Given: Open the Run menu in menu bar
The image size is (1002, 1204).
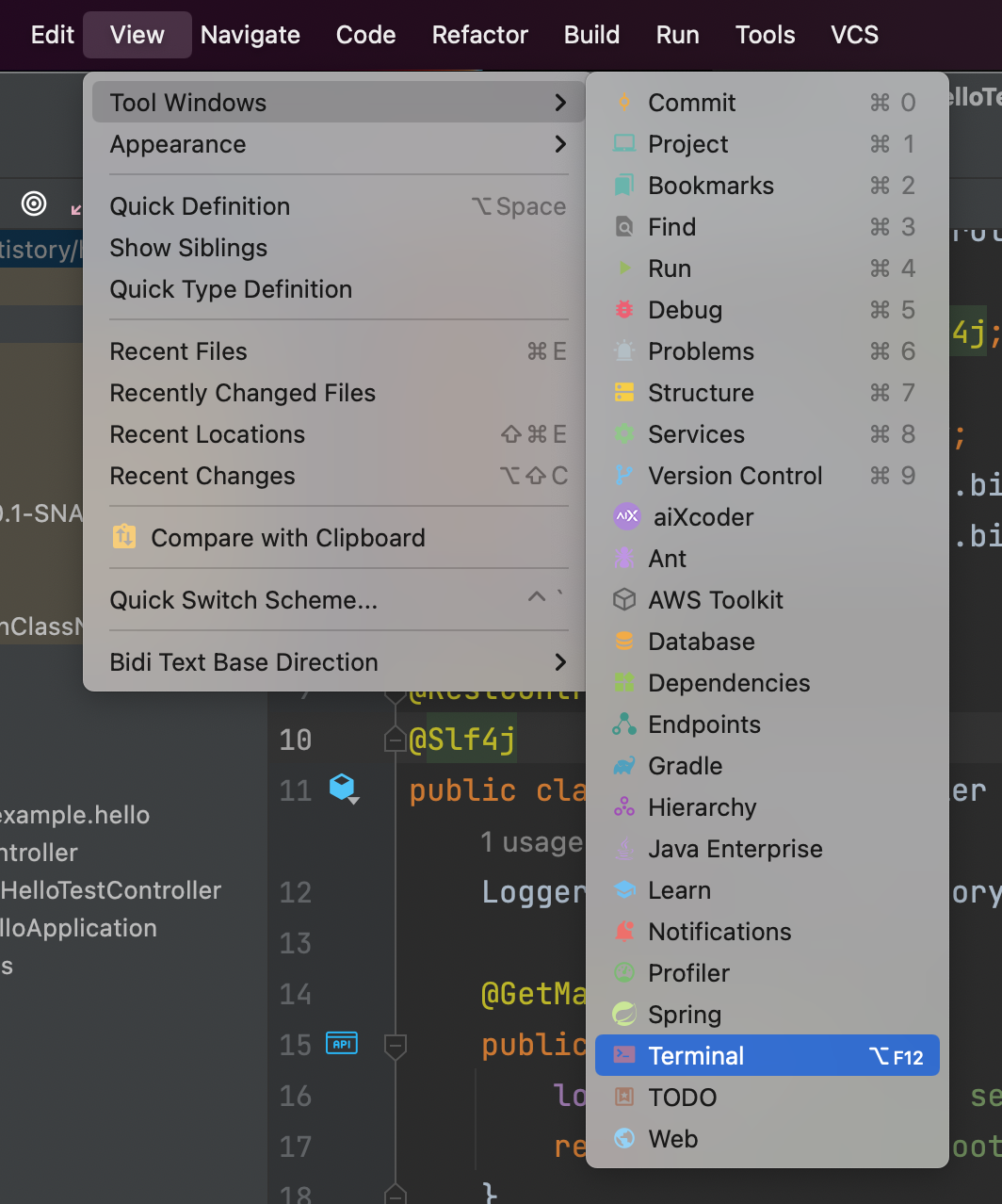Looking at the screenshot, I should [678, 35].
